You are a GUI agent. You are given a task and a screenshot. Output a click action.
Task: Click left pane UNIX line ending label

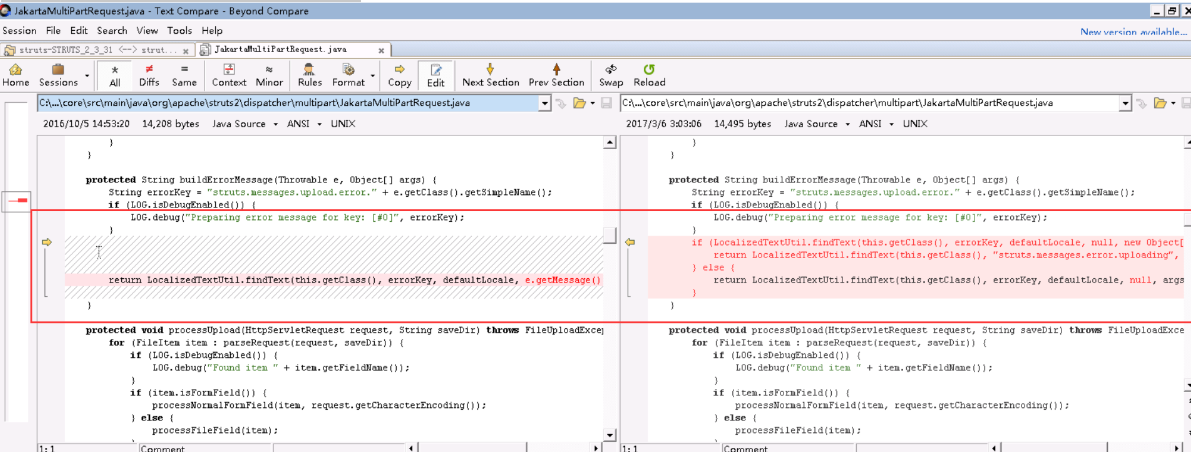click(x=343, y=124)
